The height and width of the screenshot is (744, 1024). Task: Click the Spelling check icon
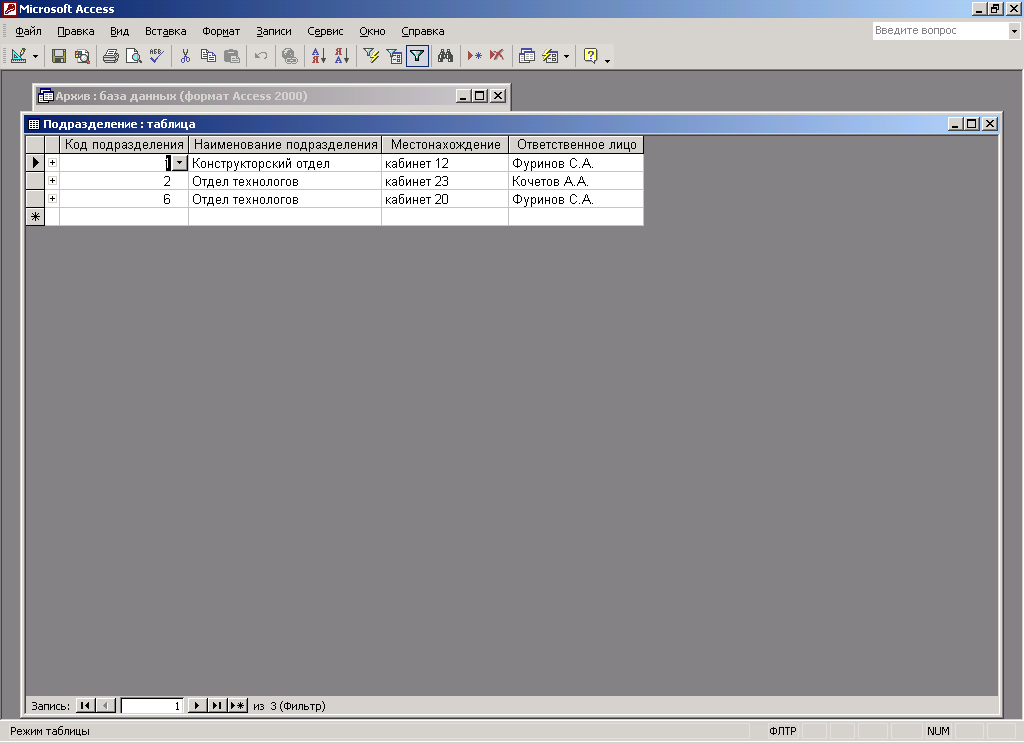(156, 56)
